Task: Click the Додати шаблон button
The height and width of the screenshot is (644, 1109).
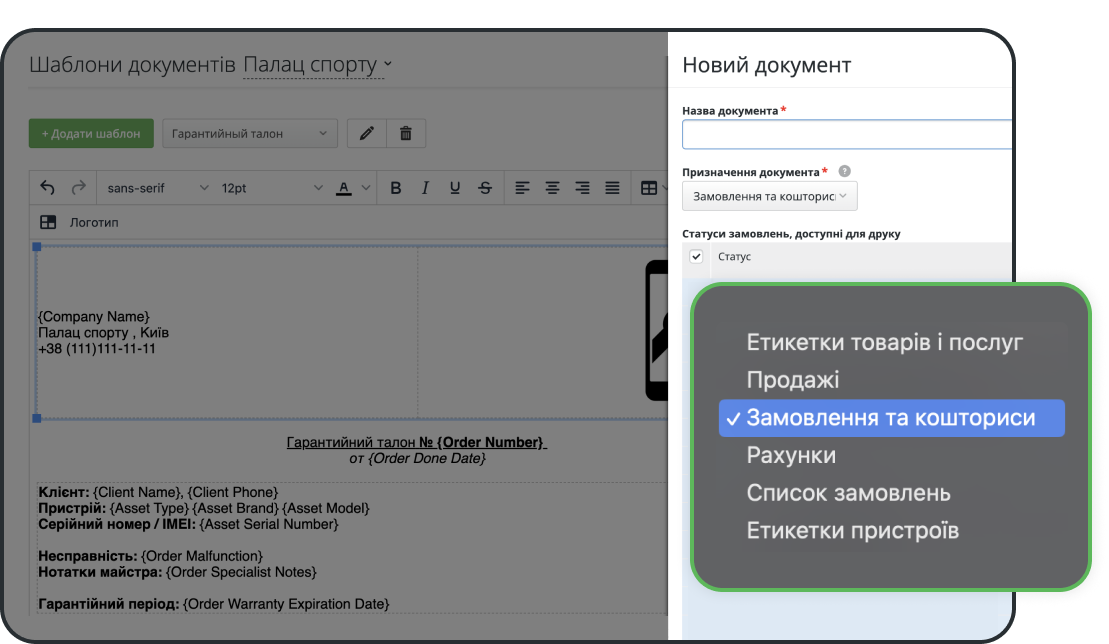Action: pyautogui.click(x=91, y=133)
